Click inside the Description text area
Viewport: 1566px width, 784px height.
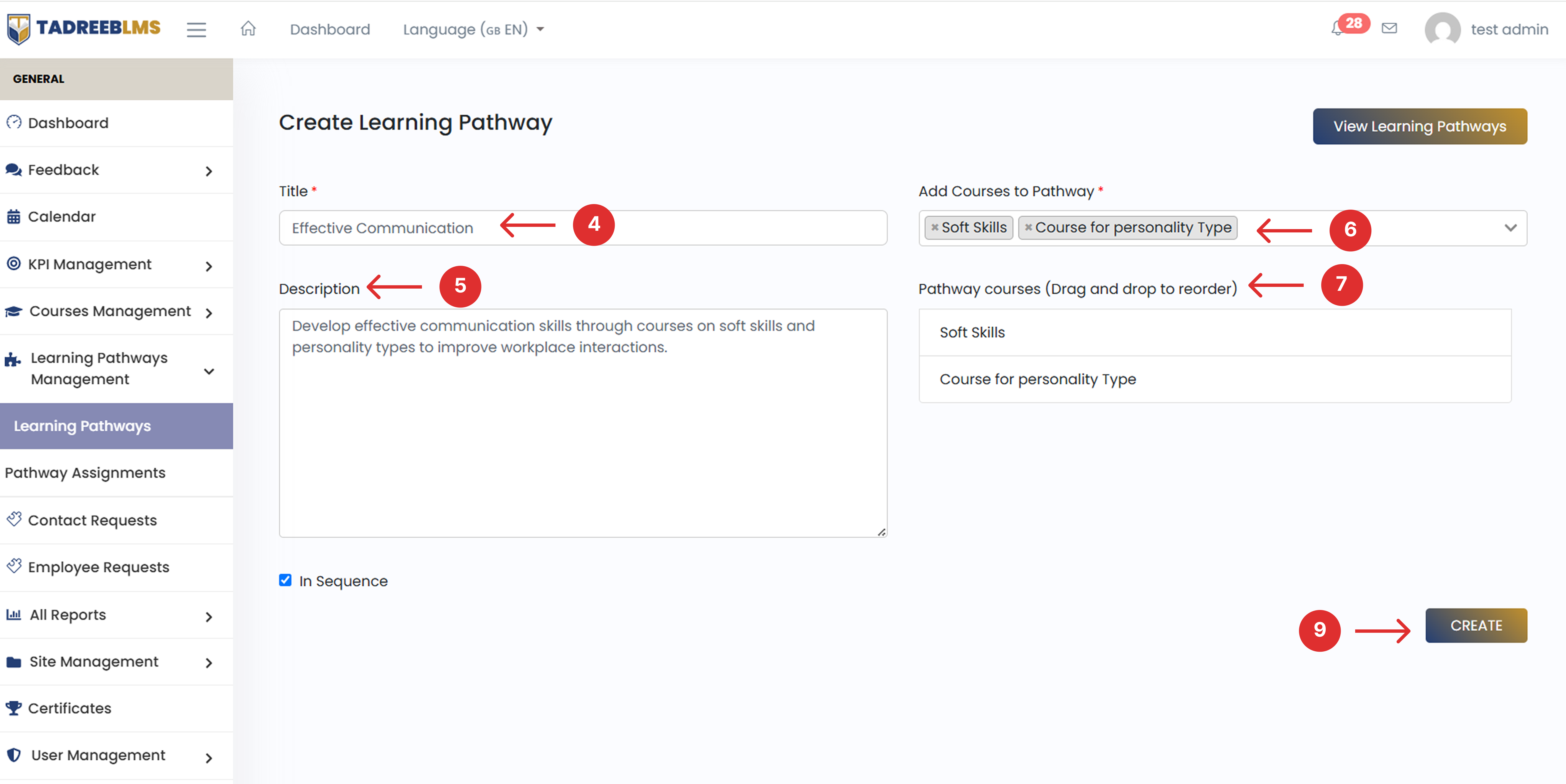(x=582, y=422)
